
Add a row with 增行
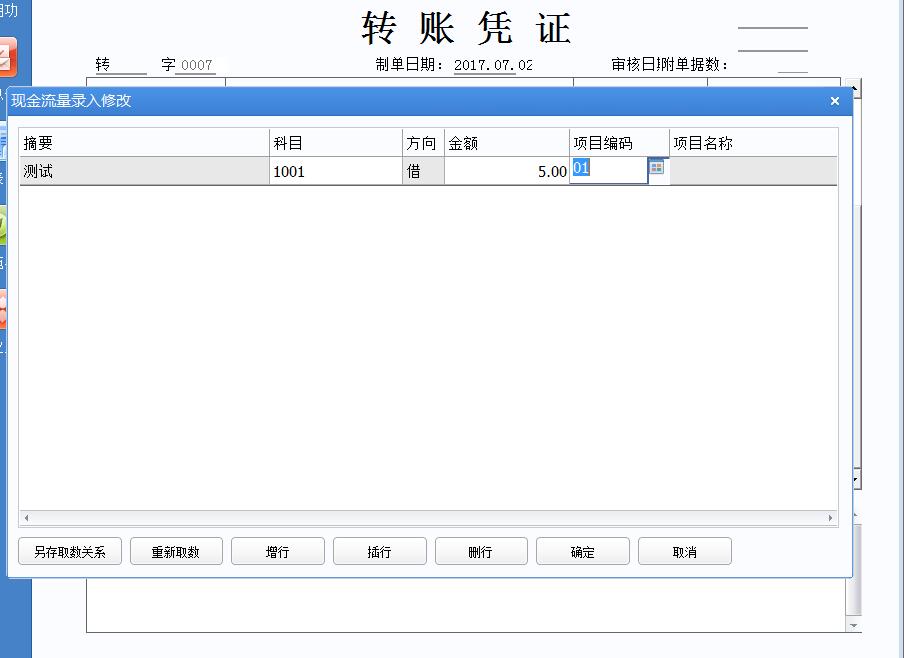point(278,552)
